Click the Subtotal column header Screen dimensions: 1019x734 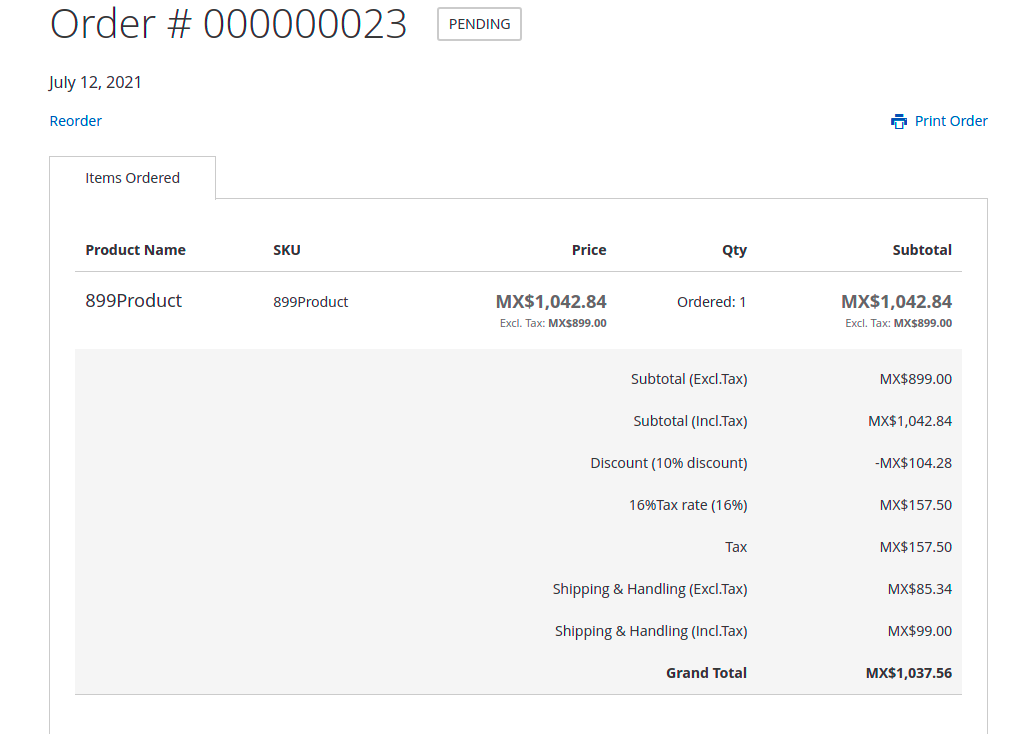[x=922, y=249]
